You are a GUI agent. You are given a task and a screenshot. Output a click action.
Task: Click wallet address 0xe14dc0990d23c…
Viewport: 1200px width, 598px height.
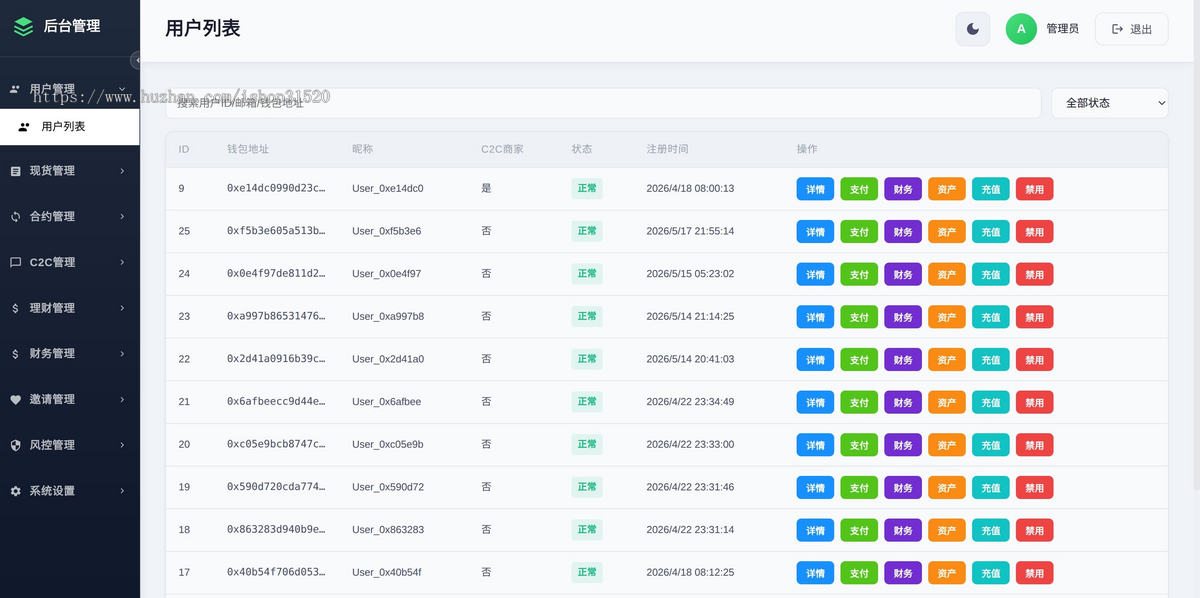pos(276,188)
